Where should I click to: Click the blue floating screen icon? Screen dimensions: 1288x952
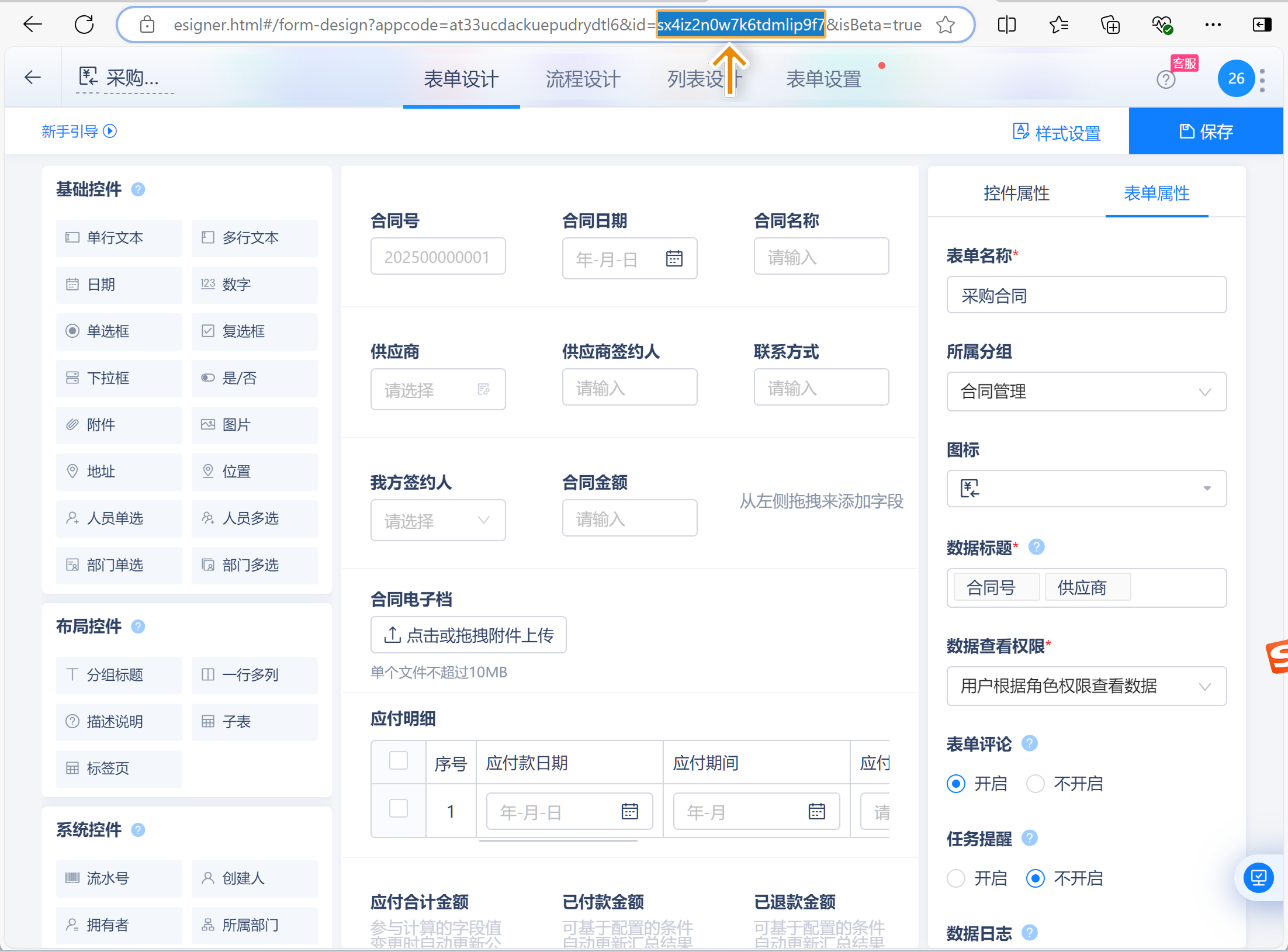pos(1258,877)
